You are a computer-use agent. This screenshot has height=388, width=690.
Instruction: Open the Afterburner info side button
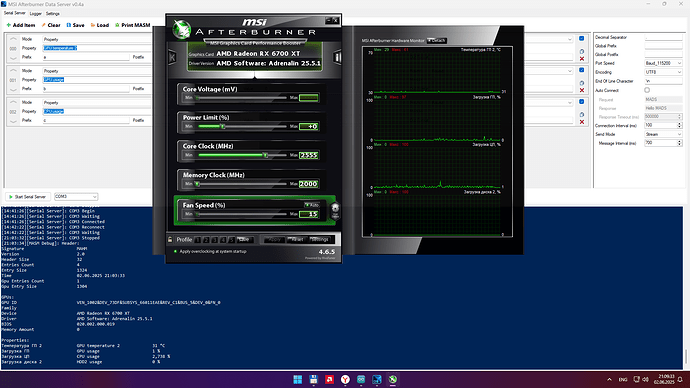coord(338,57)
